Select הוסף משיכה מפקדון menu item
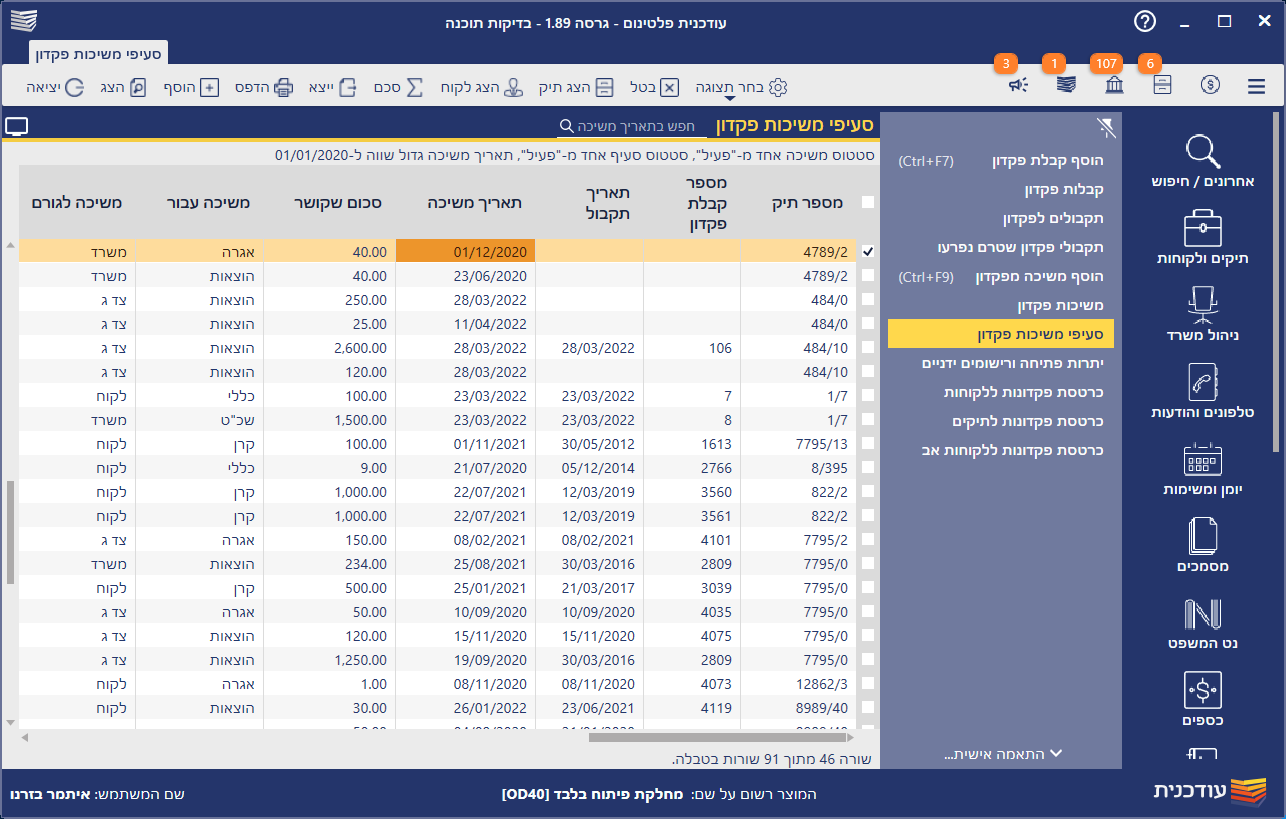Screen dimensions: 1286x819 1001,276
